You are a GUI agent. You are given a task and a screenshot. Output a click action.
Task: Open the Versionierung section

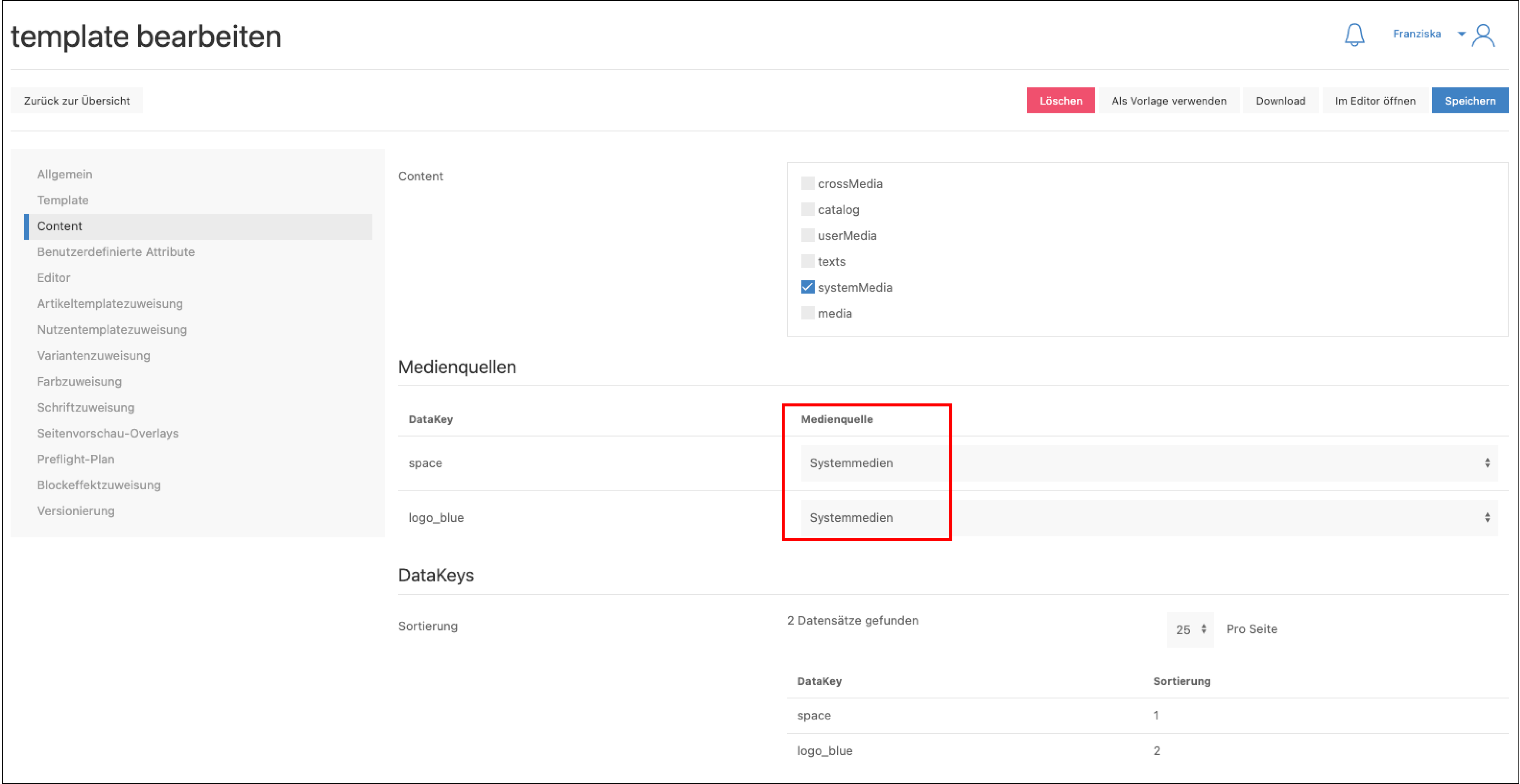tap(76, 511)
